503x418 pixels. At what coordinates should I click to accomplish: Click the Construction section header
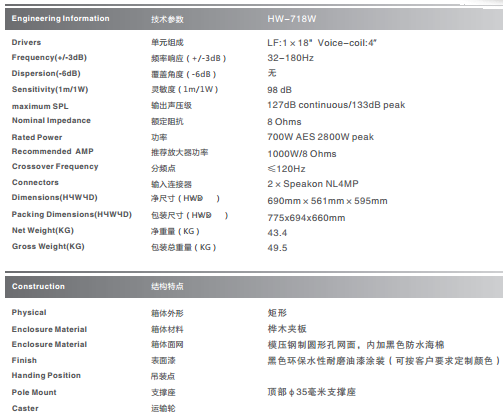(x=38, y=286)
